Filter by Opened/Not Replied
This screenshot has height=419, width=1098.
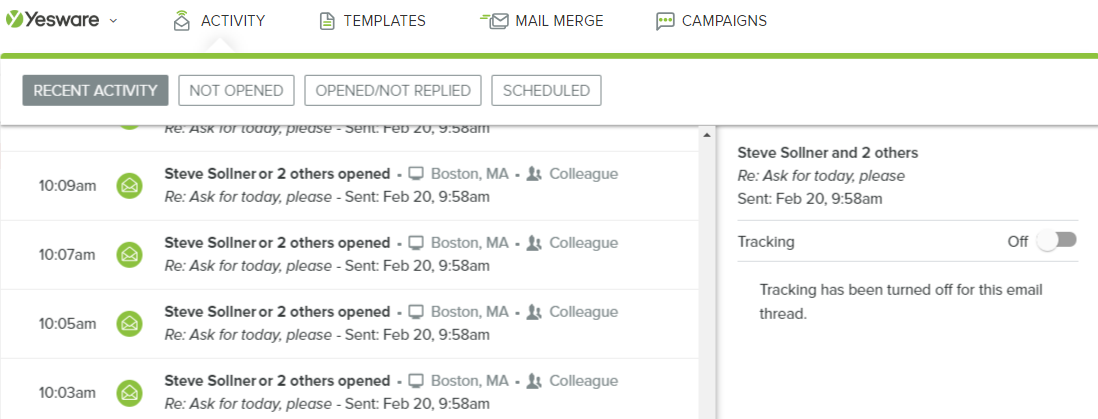pos(393,90)
